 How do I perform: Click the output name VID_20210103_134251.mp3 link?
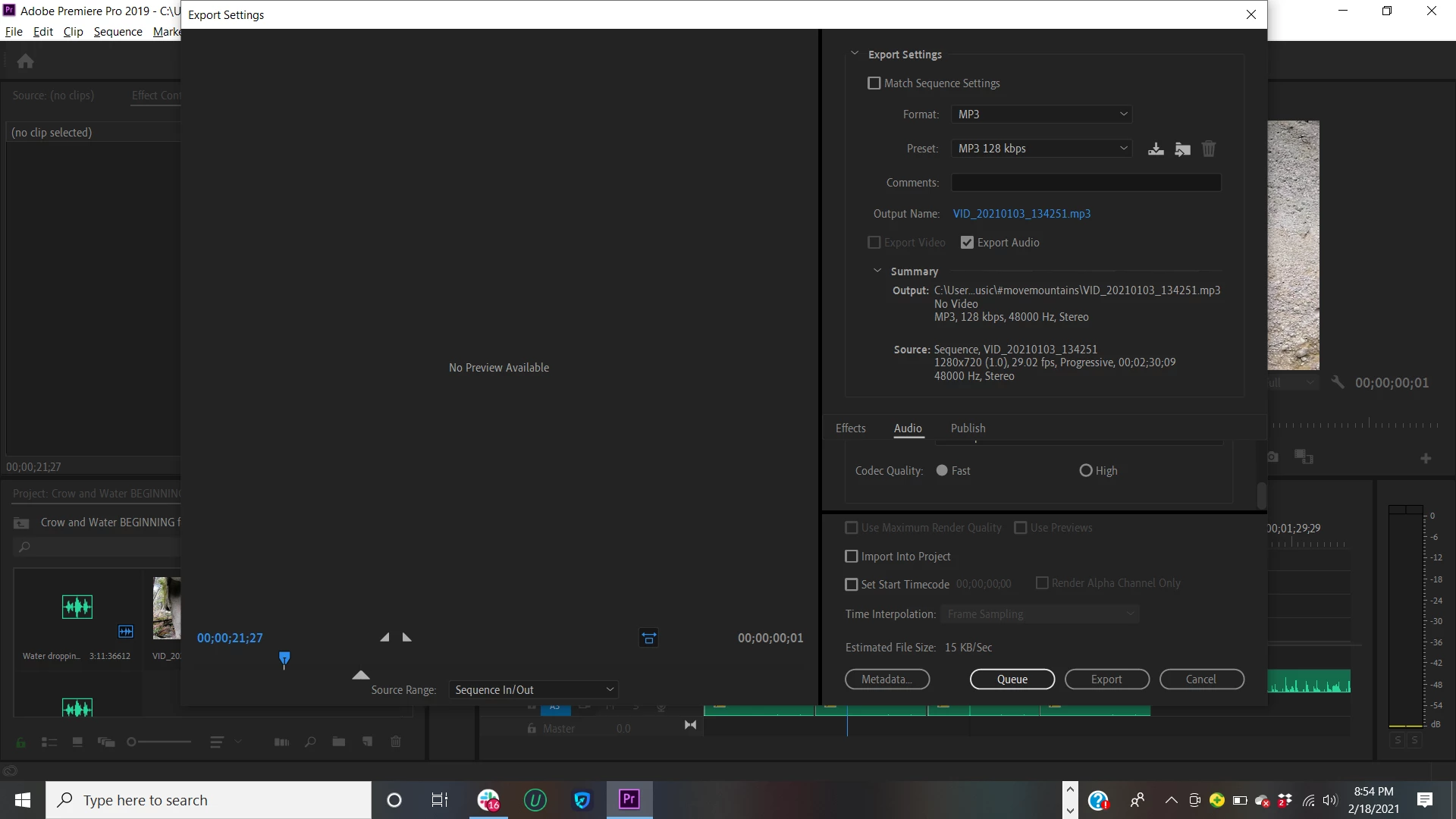(1021, 214)
